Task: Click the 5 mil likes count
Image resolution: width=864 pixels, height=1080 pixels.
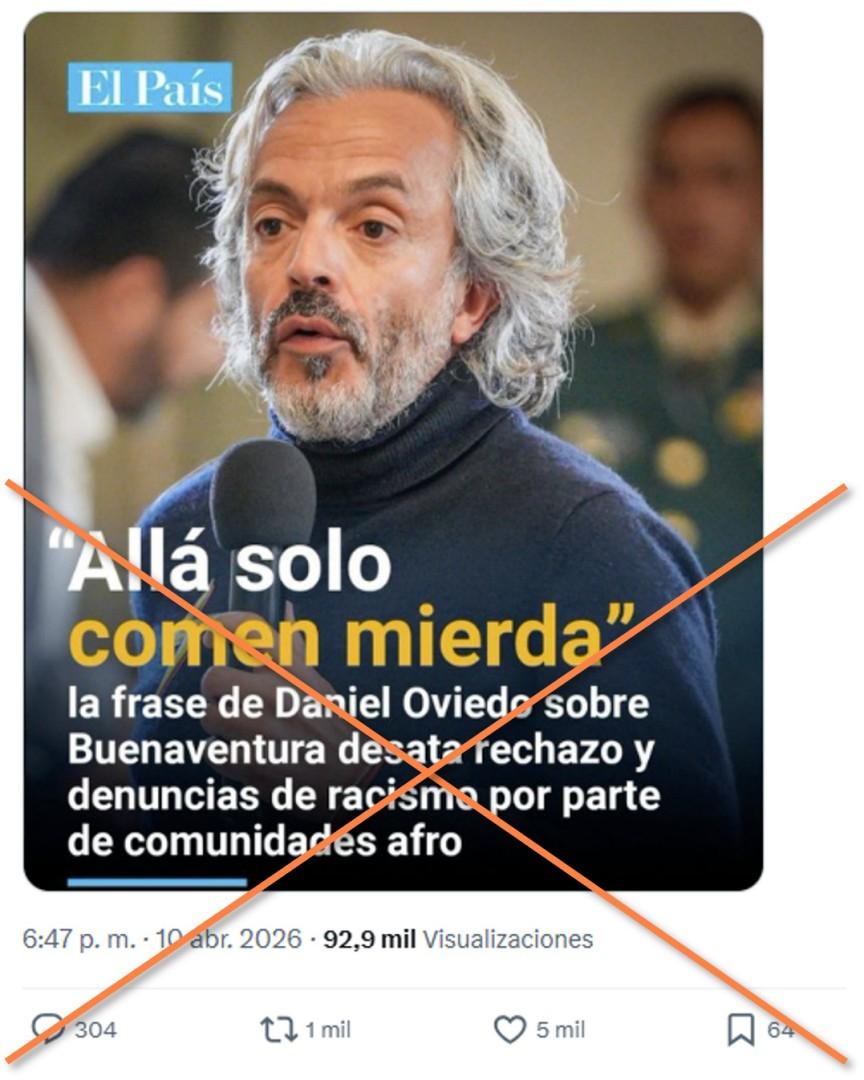Action: pos(561,1030)
